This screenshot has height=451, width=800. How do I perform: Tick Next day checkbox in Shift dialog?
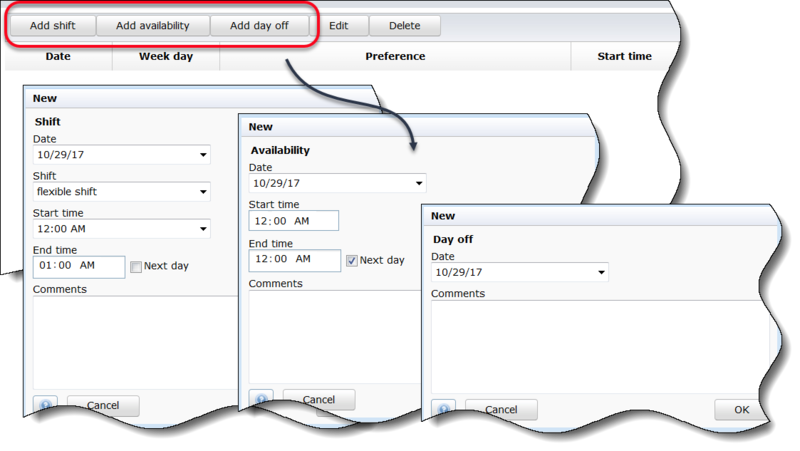click(136, 267)
